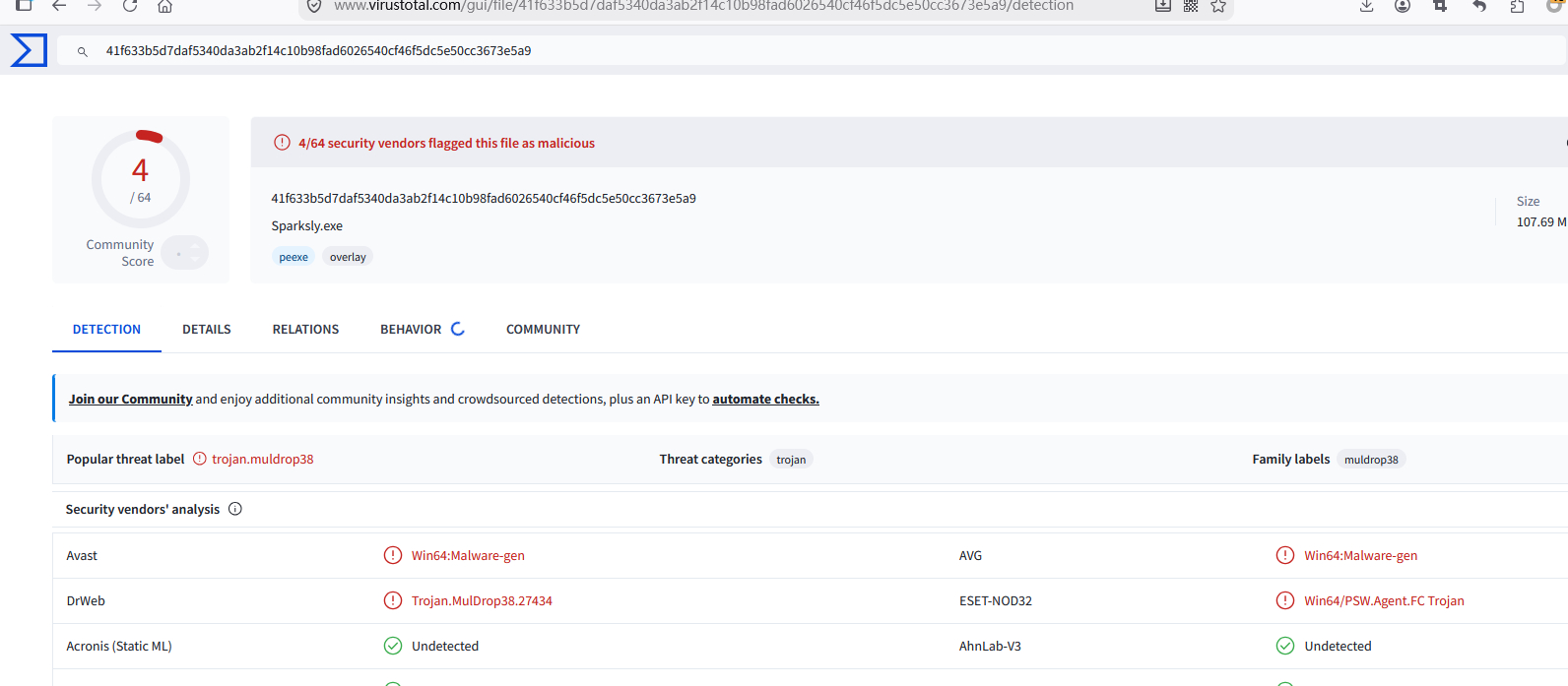Click the Avast vendor name
This screenshot has width=1568, height=686.
82,556
